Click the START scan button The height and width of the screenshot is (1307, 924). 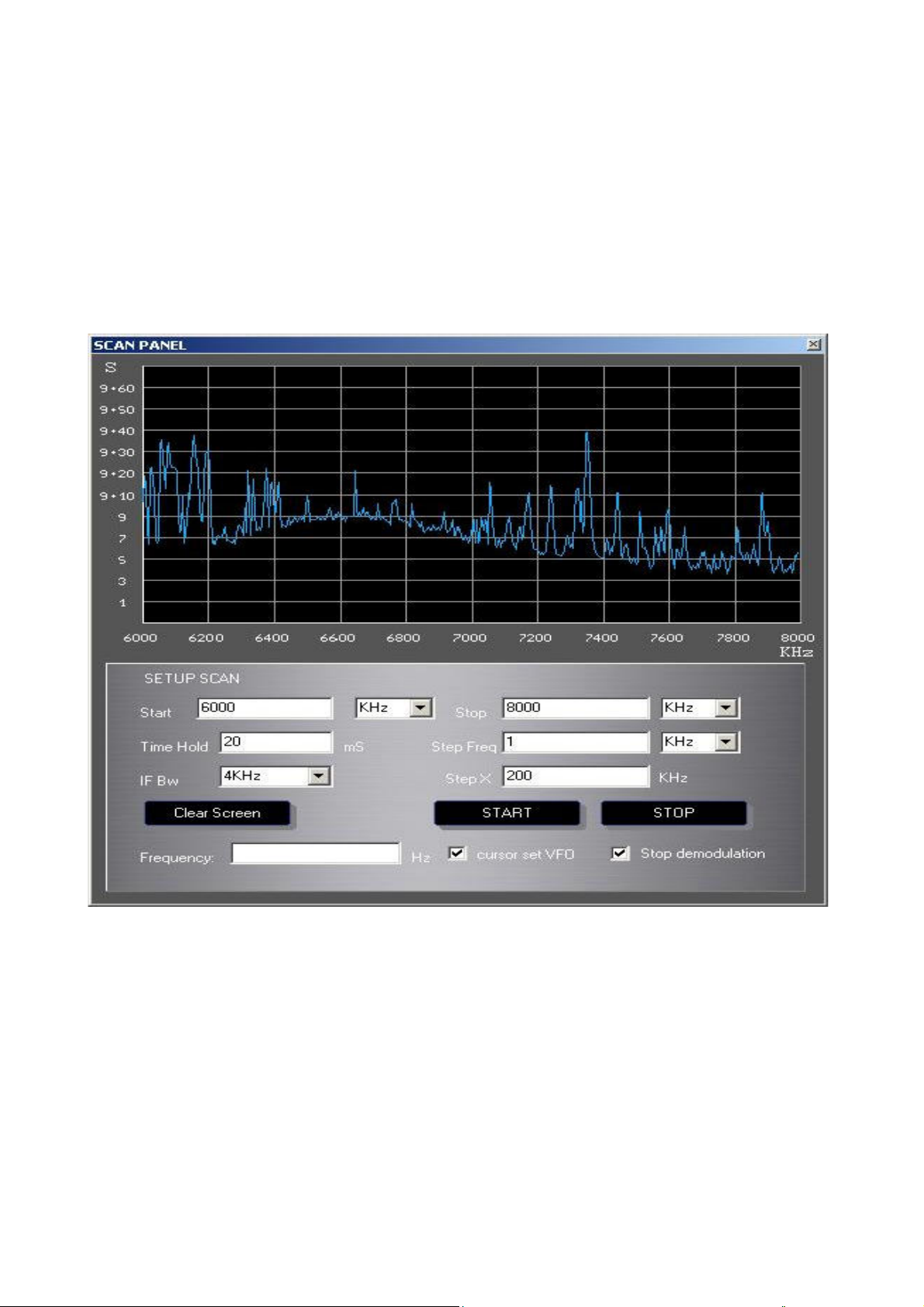(507, 813)
